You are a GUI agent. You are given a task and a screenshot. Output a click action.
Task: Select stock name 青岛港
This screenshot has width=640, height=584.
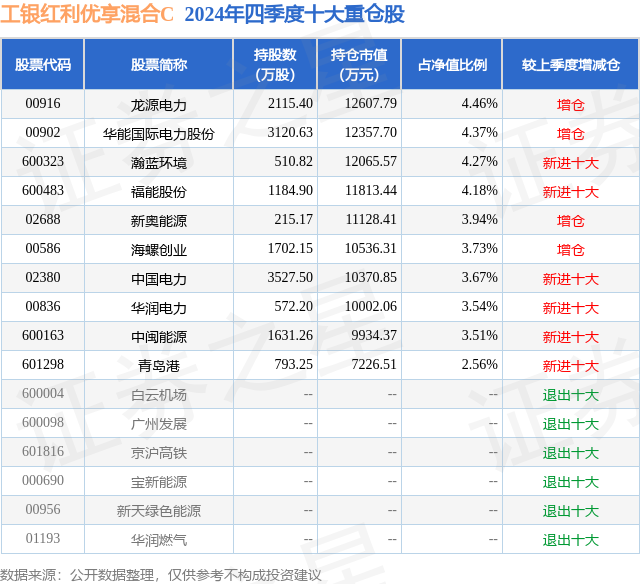pyautogui.click(x=159, y=366)
